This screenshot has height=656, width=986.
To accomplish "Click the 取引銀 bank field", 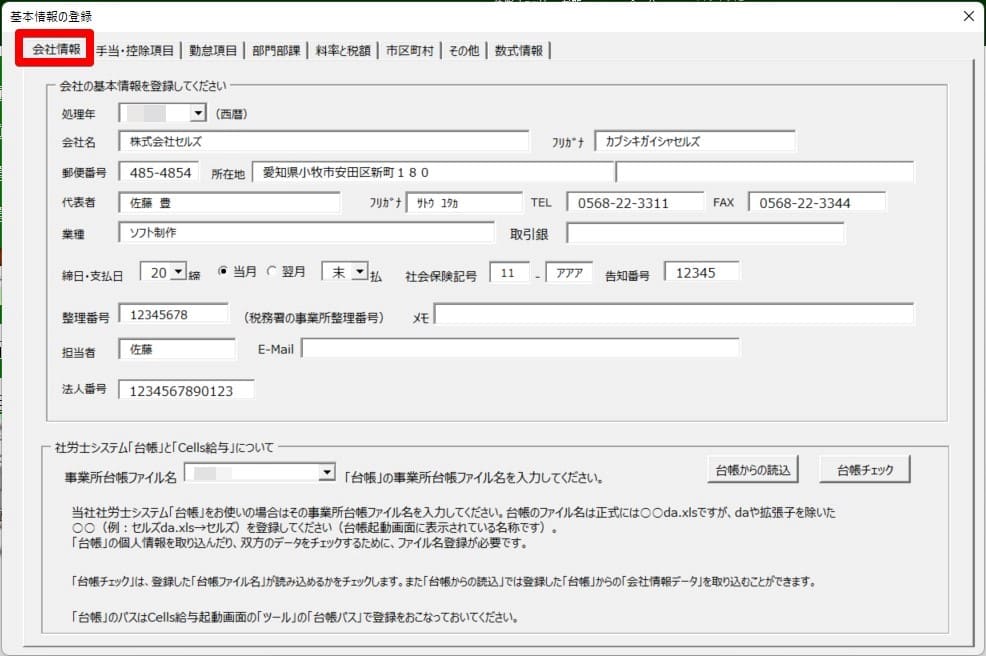I will click(x=705, y=233).
